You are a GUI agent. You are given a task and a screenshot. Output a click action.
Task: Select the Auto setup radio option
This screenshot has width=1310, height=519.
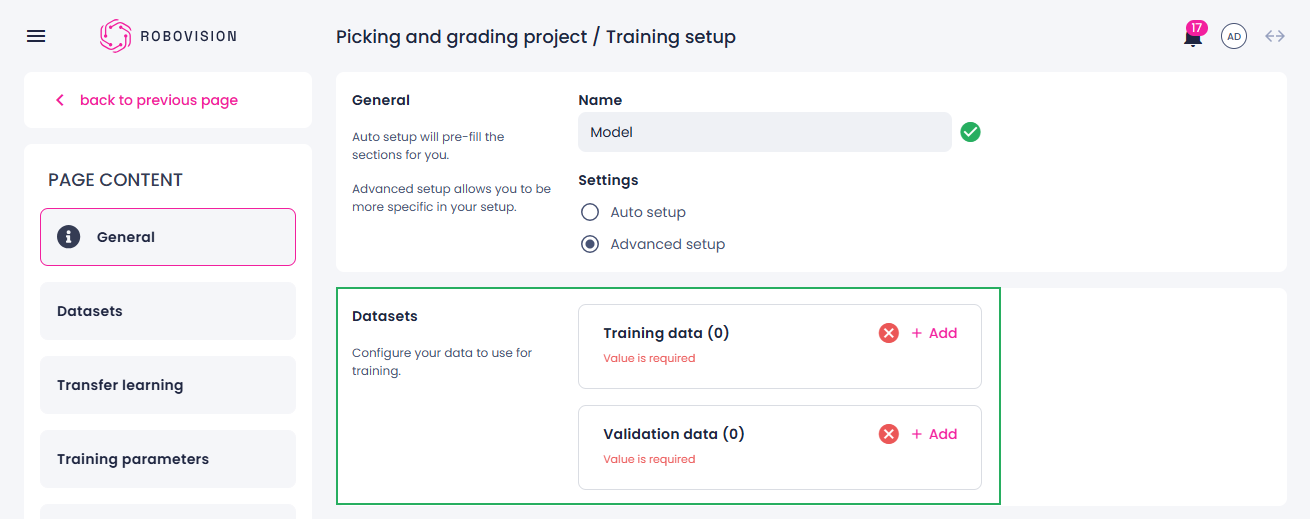590,212
